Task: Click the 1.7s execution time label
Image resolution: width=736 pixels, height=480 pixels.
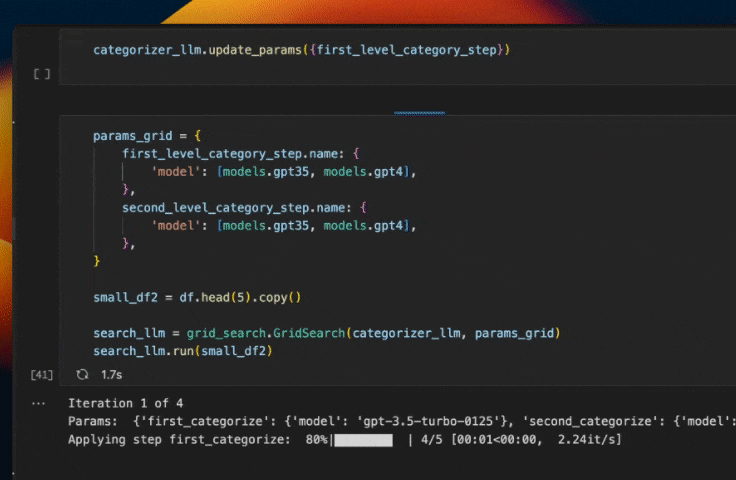Action: click(x=111, y=374)
